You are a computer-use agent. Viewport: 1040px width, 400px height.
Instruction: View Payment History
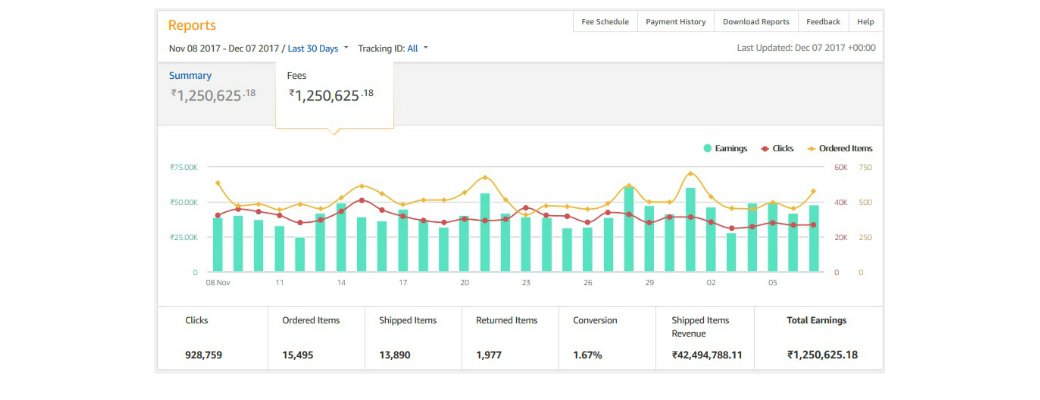point(675,21)
